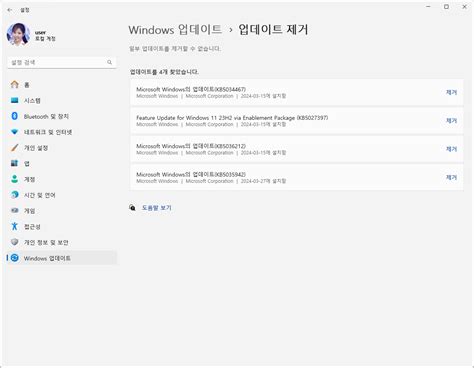The image size is (474, 368).
Task: Select Windows 업데이트 sidebar icon
Action: (x=14, y=258)
